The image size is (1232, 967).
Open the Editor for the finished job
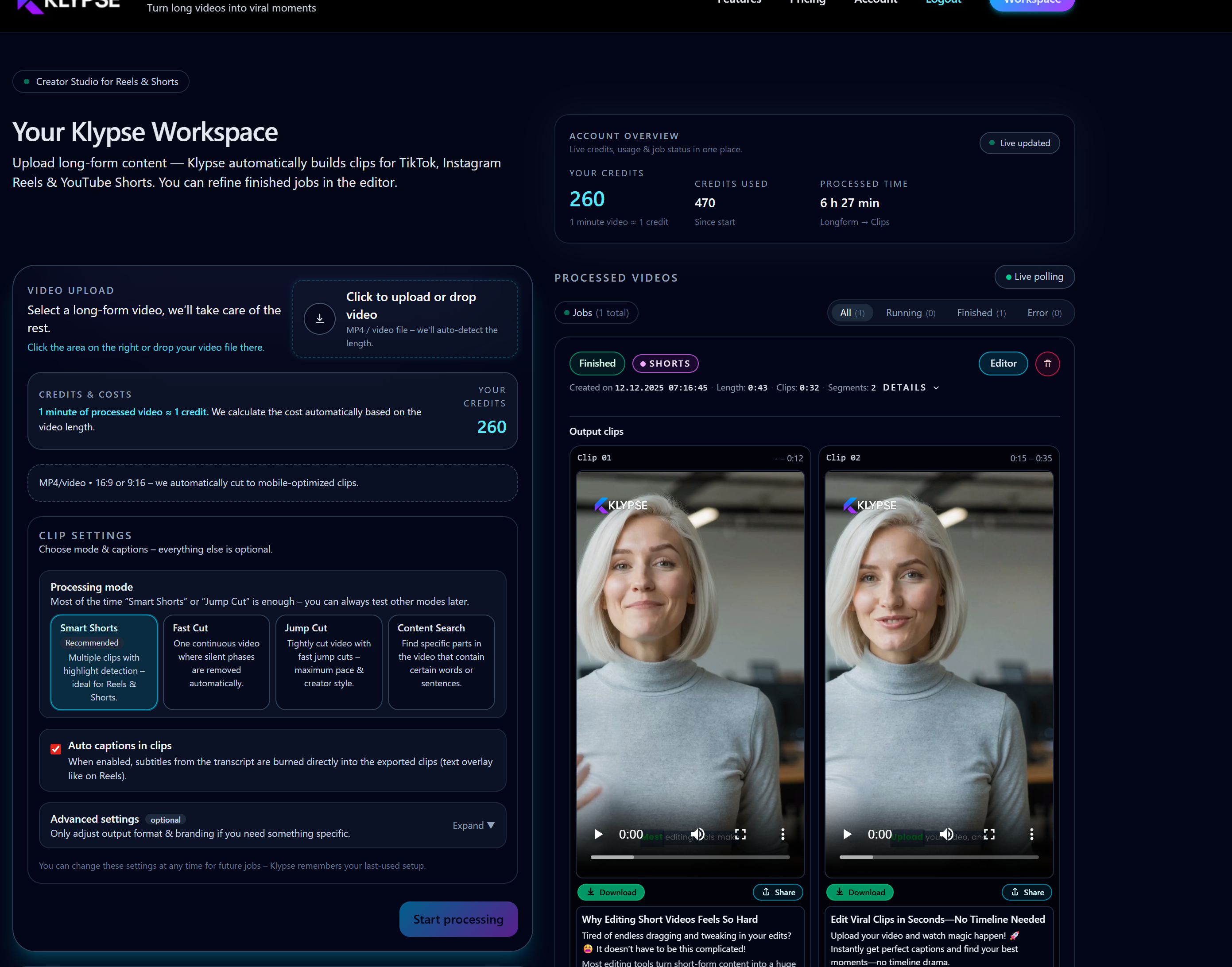[1003, 364]
